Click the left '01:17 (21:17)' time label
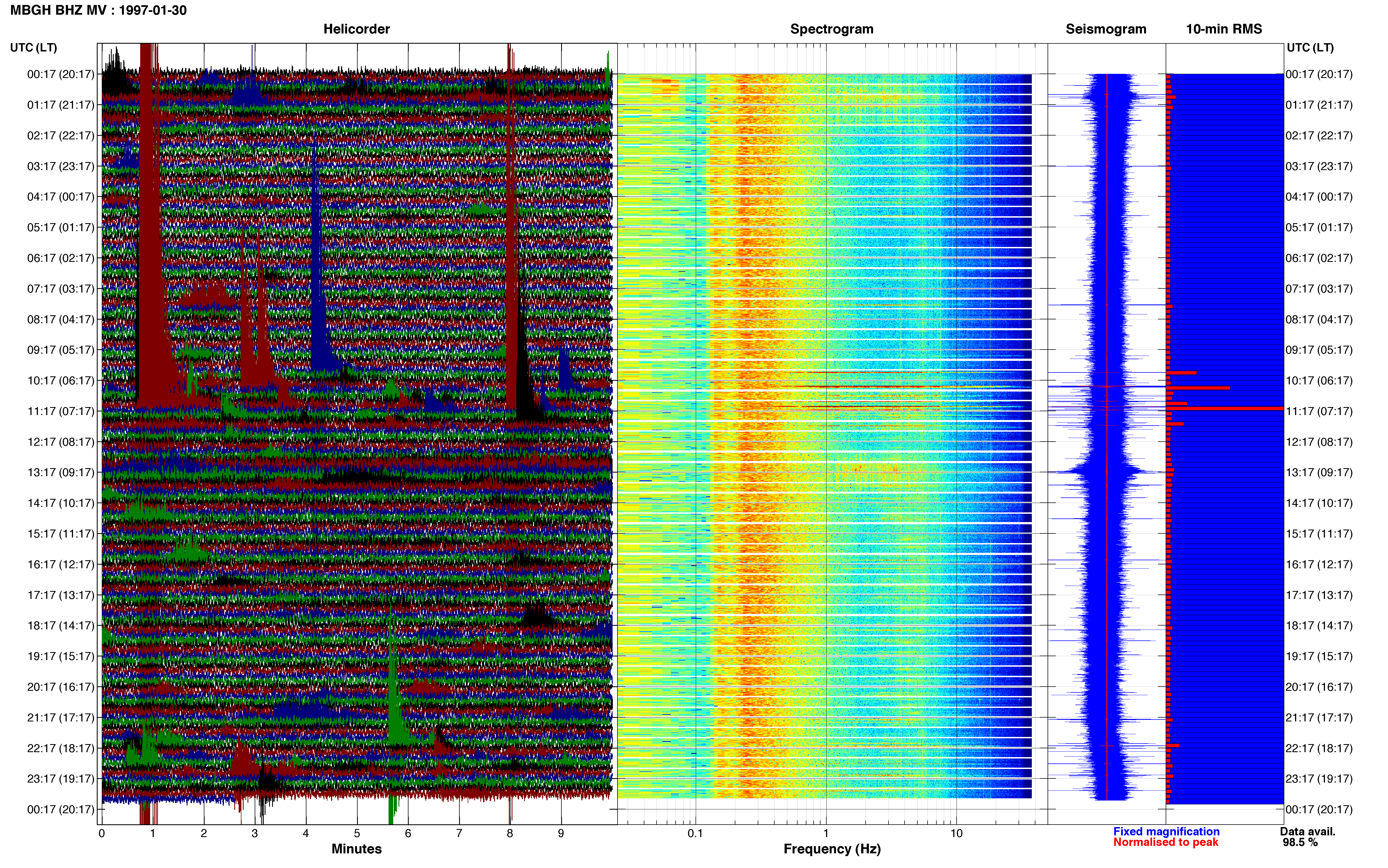The height and width of the screenshot is (868, 1388). (60, 105)
